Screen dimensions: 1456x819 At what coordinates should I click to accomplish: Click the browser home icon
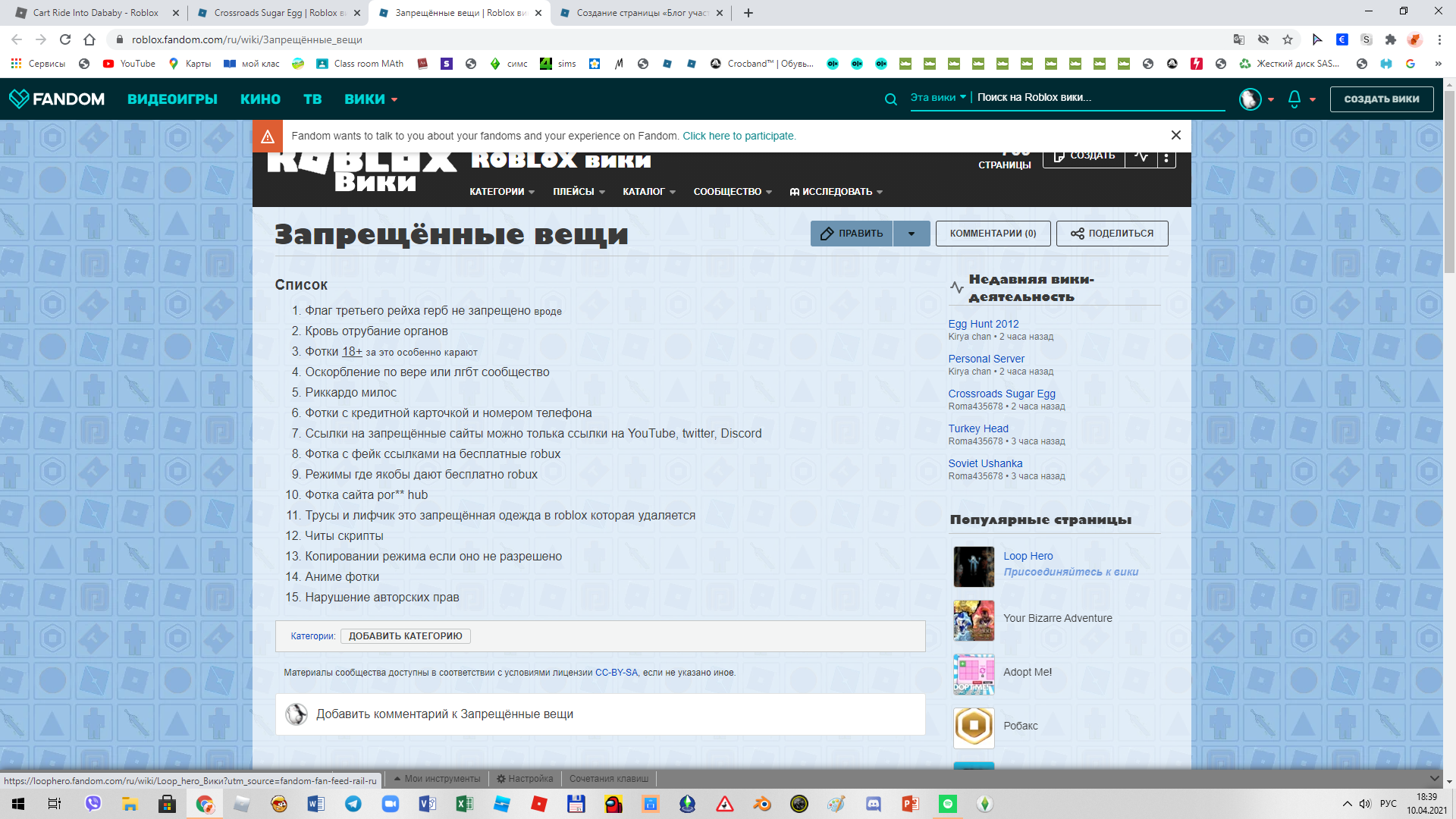[89, 39]
